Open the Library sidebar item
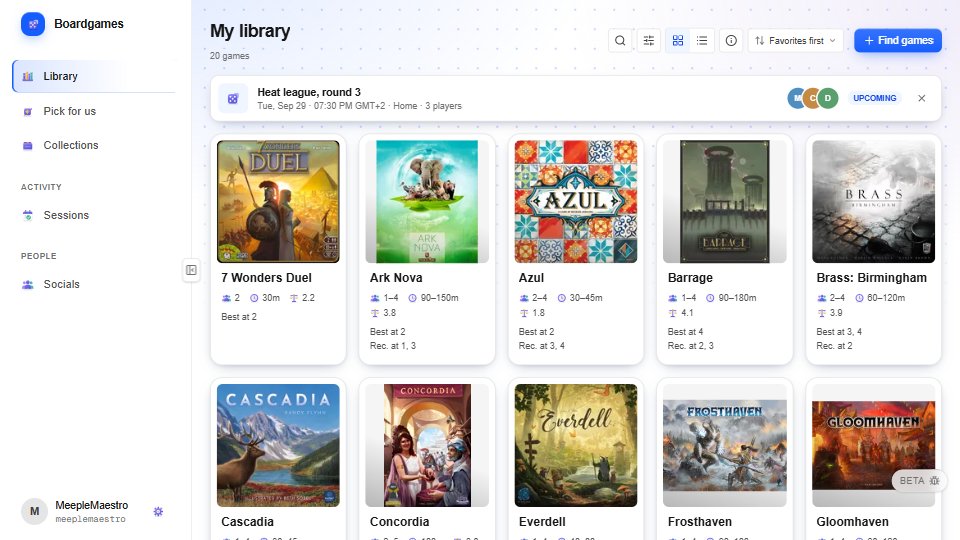The width and height of the screenshot is (960, 540). click(x=94, y=77)
